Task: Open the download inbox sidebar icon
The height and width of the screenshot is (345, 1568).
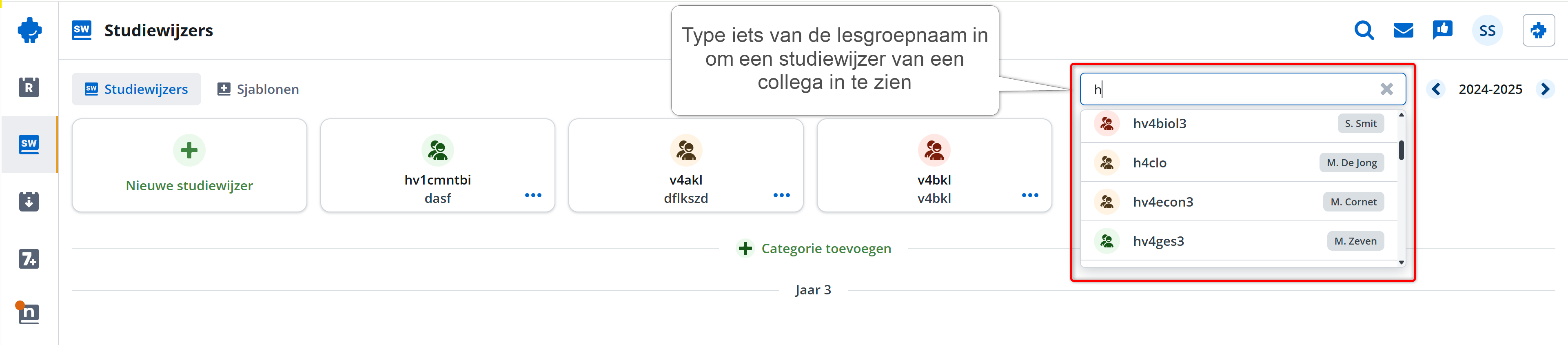Action: (x=29, y=201)
